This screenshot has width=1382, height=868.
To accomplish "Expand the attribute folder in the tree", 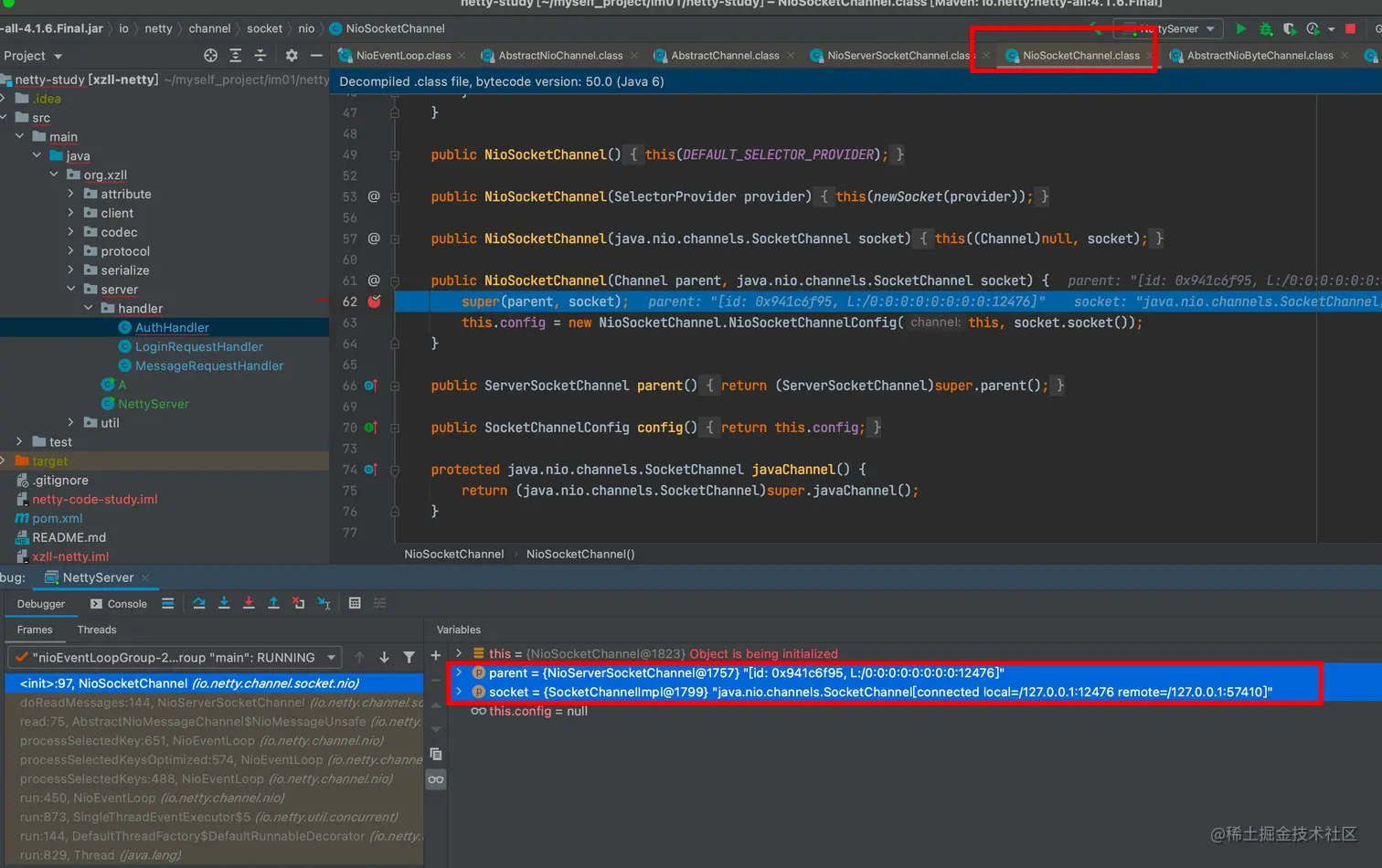I will [71, 194].
